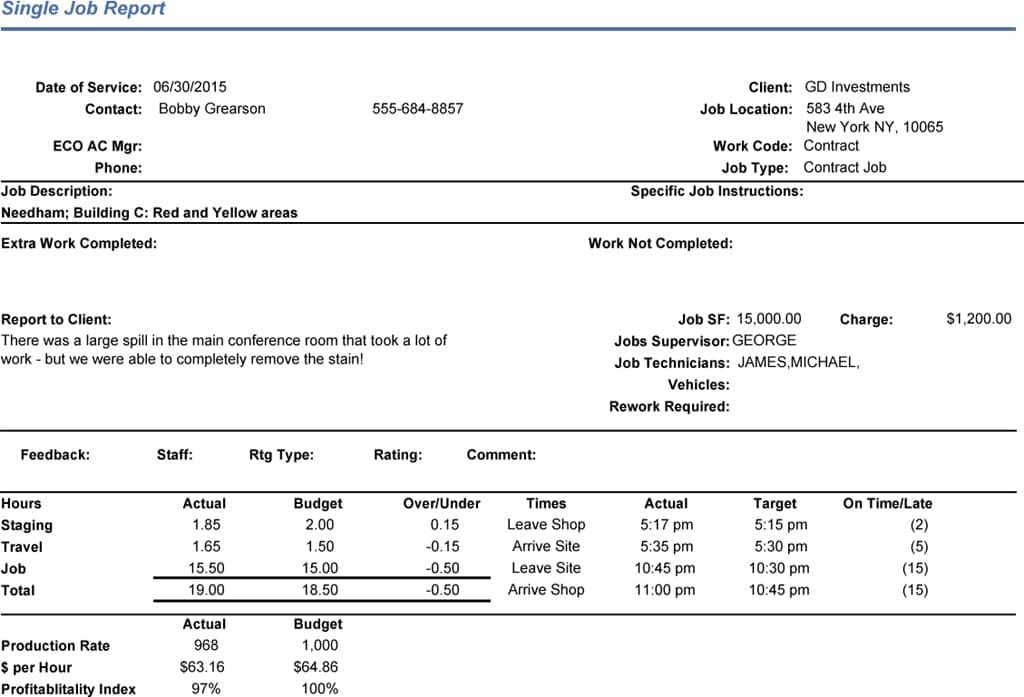Click budget production rate 1,000
This screenshot has width=1024, height=697.
coord(320,645)
